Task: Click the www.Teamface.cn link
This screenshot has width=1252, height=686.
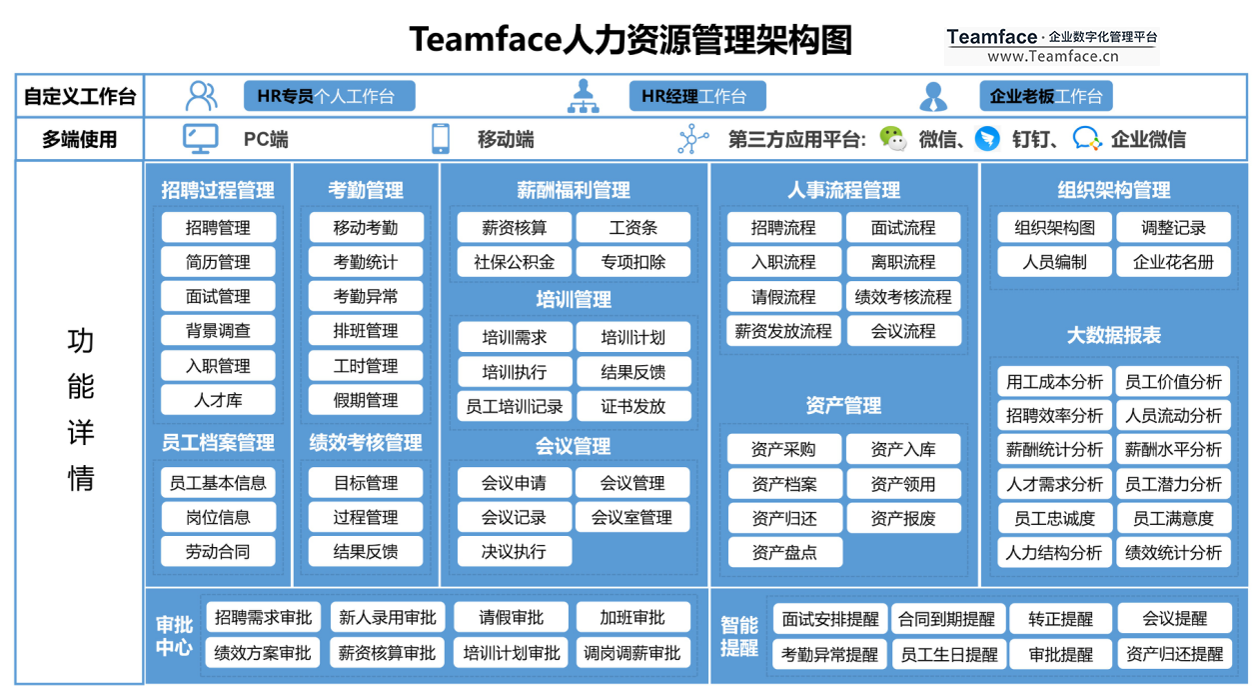Action: pyautogui.click(x=1052, y=57)
